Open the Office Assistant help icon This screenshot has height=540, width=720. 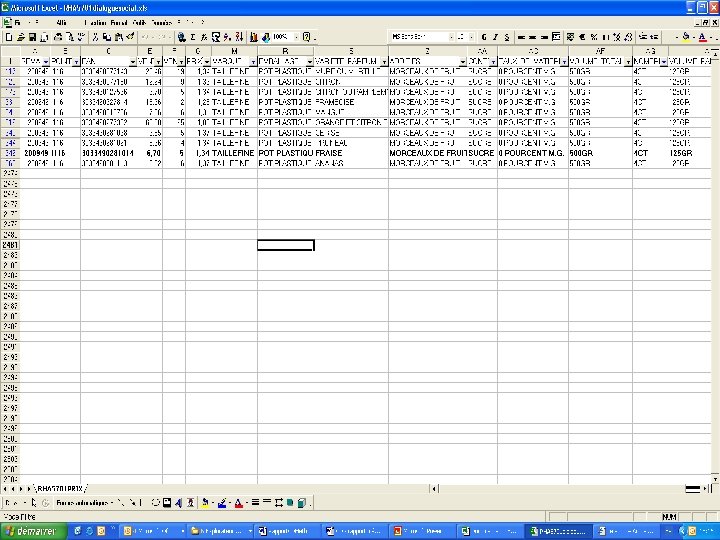[x=307, y=37]
